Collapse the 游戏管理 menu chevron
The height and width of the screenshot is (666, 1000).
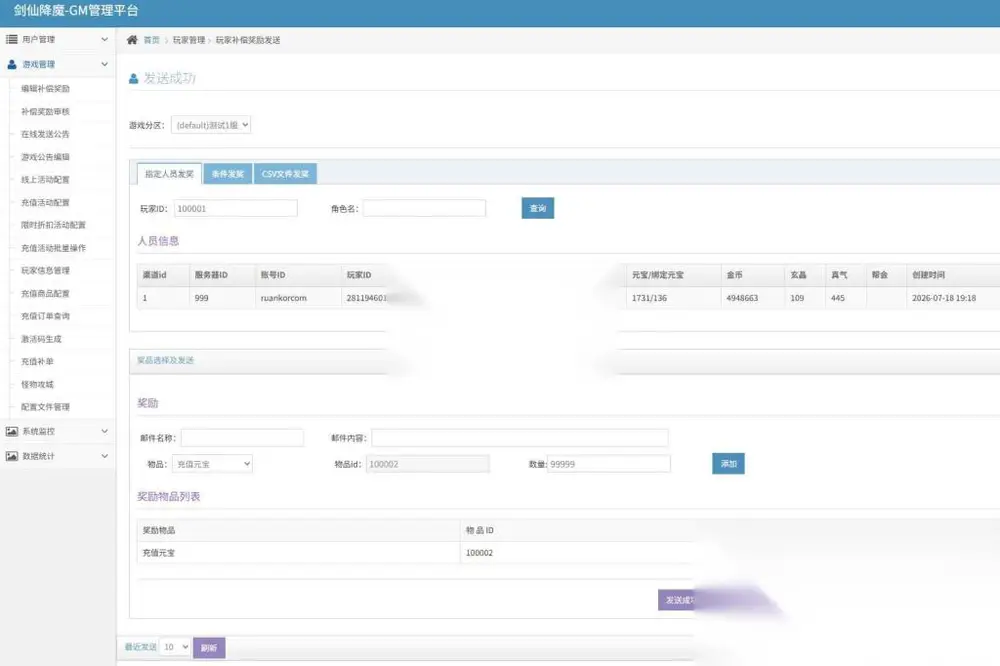pos(105,64)
